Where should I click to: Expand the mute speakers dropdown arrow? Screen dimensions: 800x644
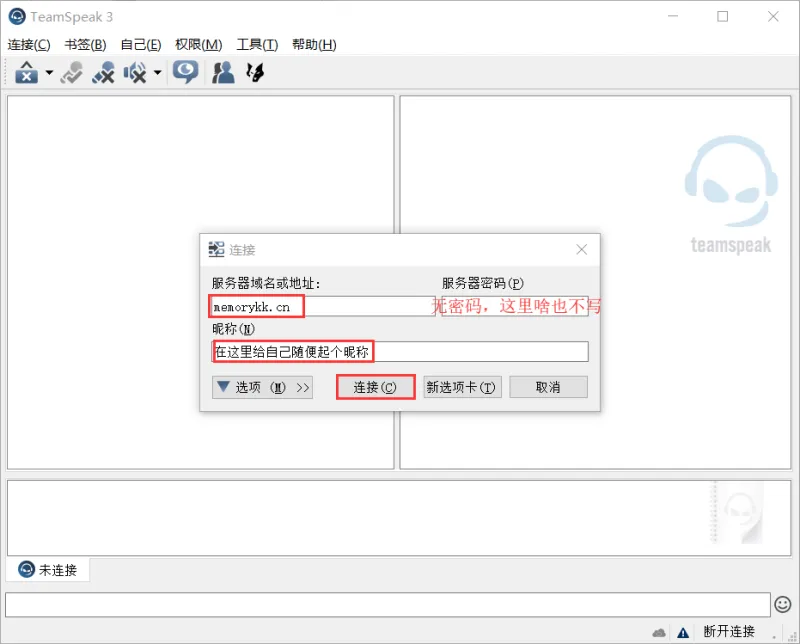tap(158, 72)
